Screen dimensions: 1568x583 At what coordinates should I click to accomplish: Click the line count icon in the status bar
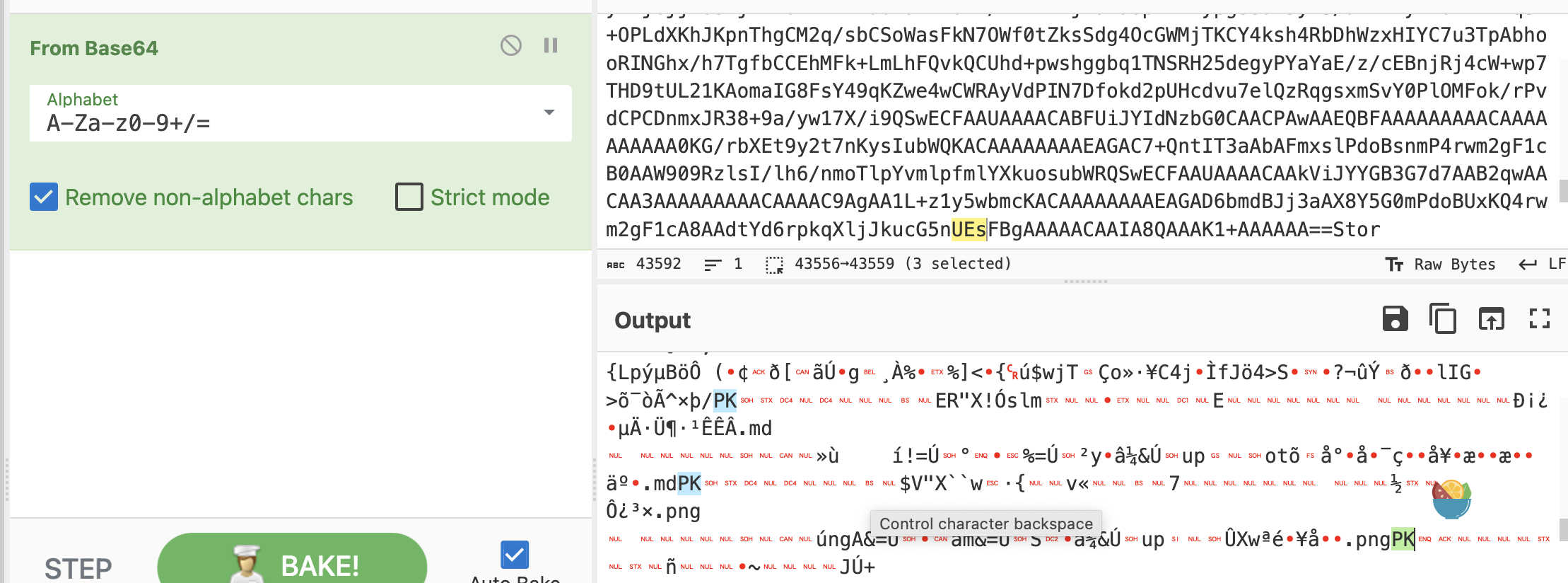pyautogui.click(x=713, y=265)
